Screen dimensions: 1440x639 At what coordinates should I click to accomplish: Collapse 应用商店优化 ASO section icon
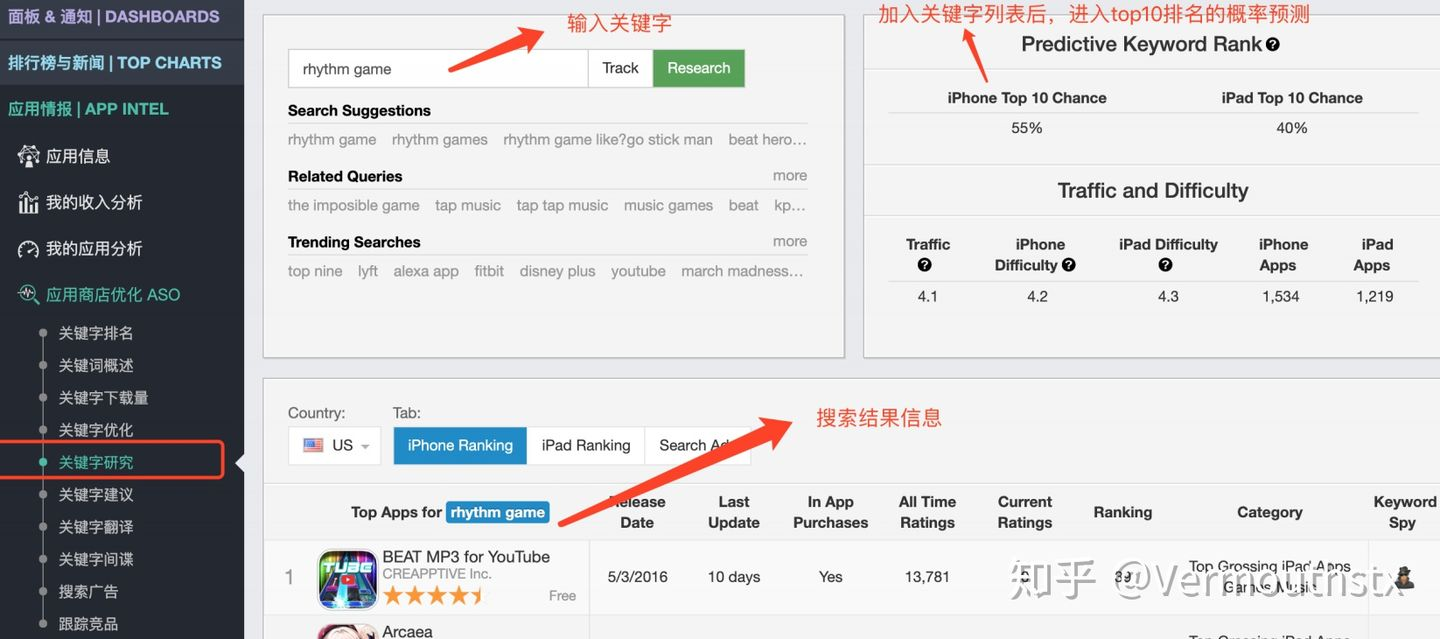pos(28,295)
